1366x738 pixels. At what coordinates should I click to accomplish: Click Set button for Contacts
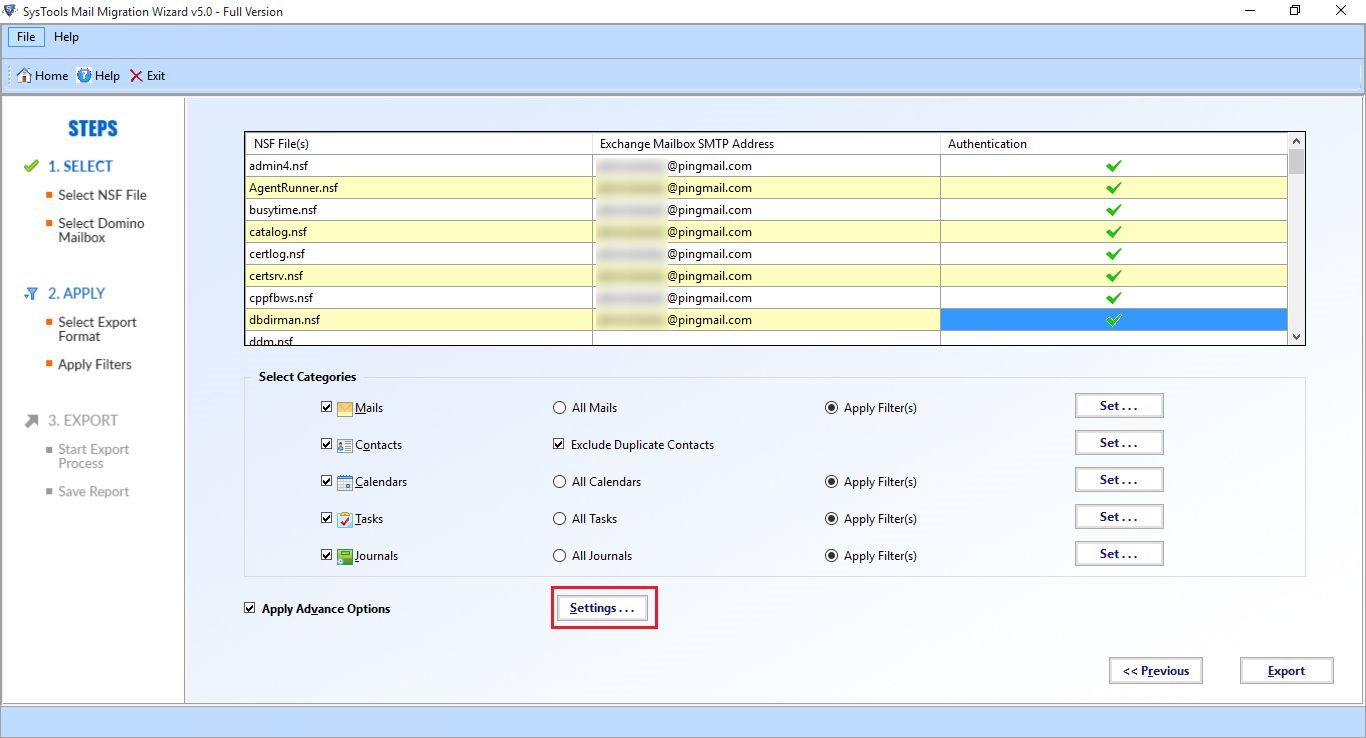1119,443
